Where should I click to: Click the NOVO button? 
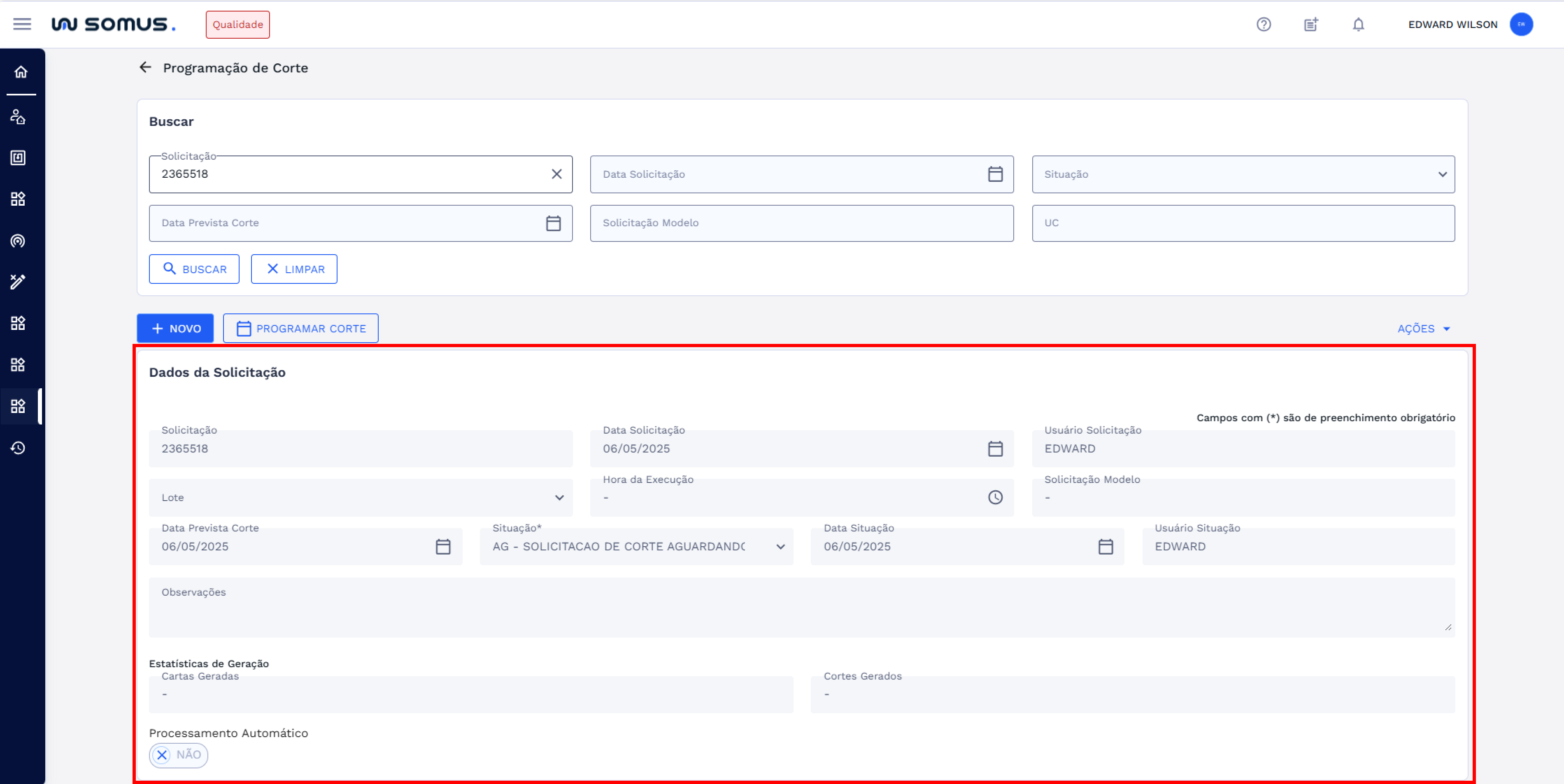175,329
